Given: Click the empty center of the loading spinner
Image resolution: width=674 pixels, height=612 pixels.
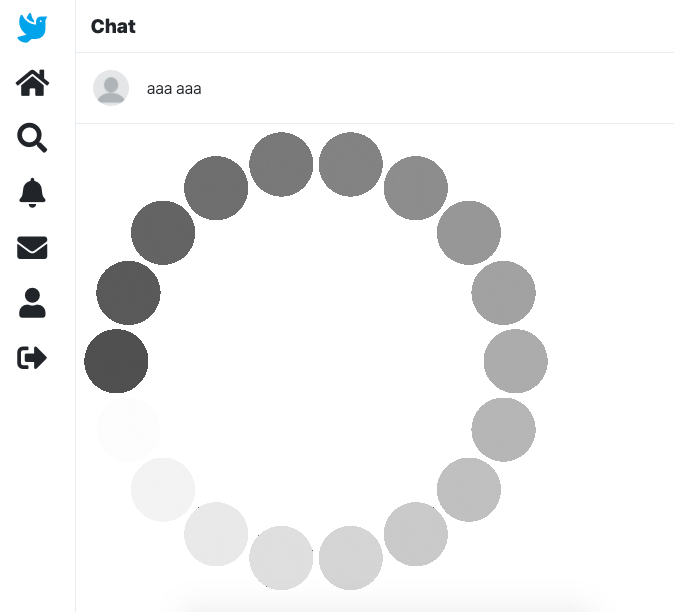Looking at the screenshot, I should coord(316,361).
